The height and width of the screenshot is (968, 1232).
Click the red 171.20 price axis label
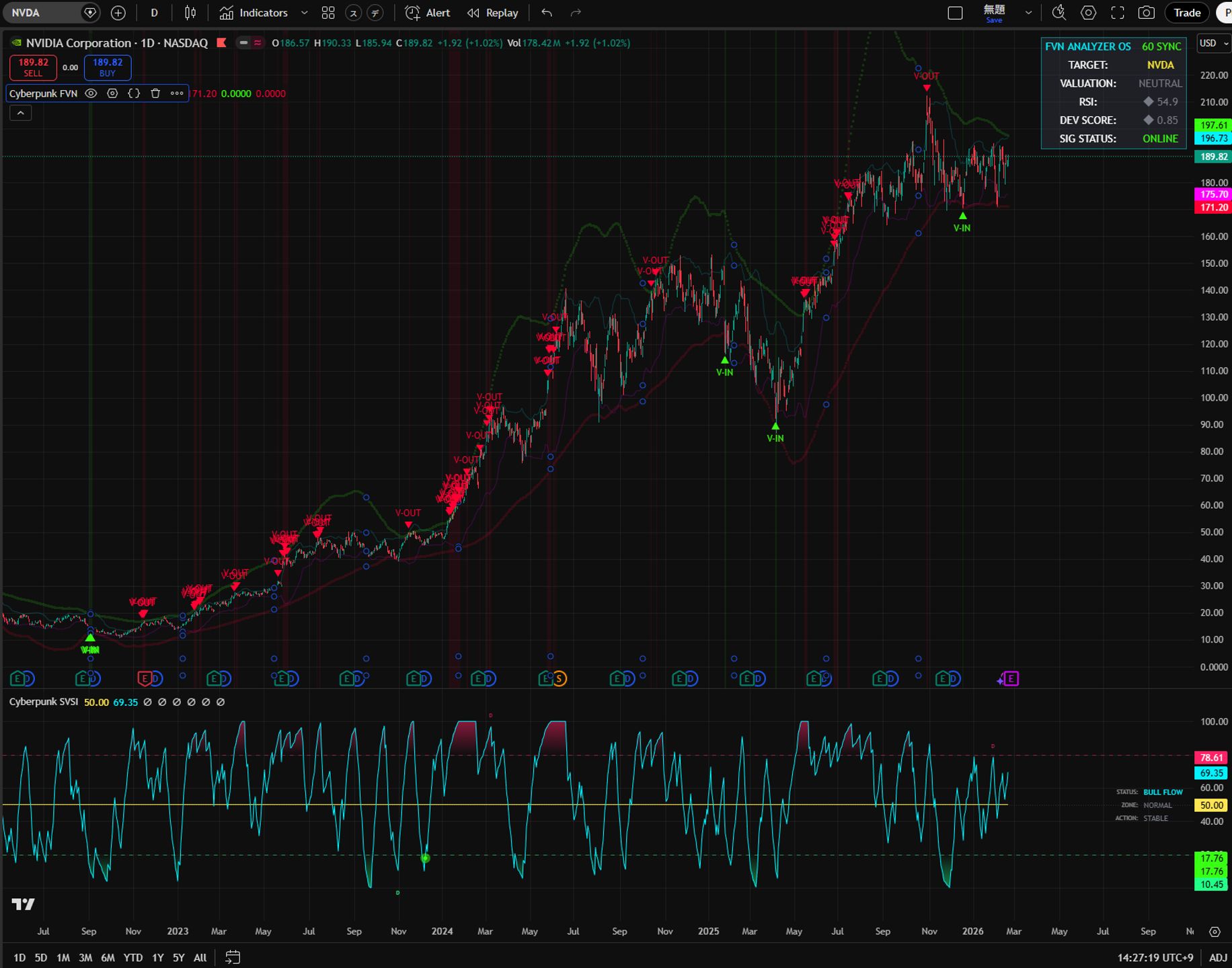pyautogui.click(x=1213, y=207)
